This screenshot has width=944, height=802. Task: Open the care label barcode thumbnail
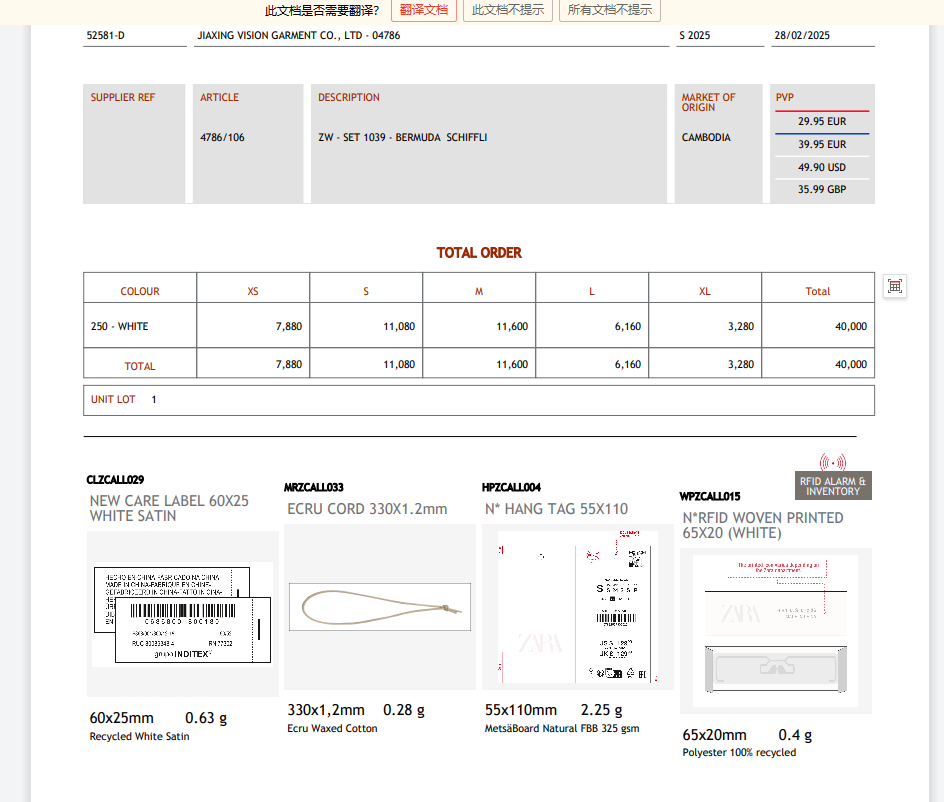click(183, 613)
